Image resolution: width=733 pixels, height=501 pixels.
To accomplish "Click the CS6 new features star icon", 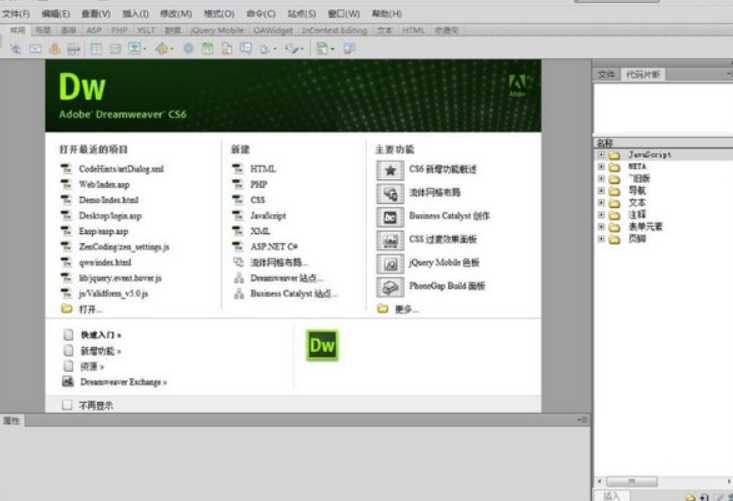I will 390,170.
